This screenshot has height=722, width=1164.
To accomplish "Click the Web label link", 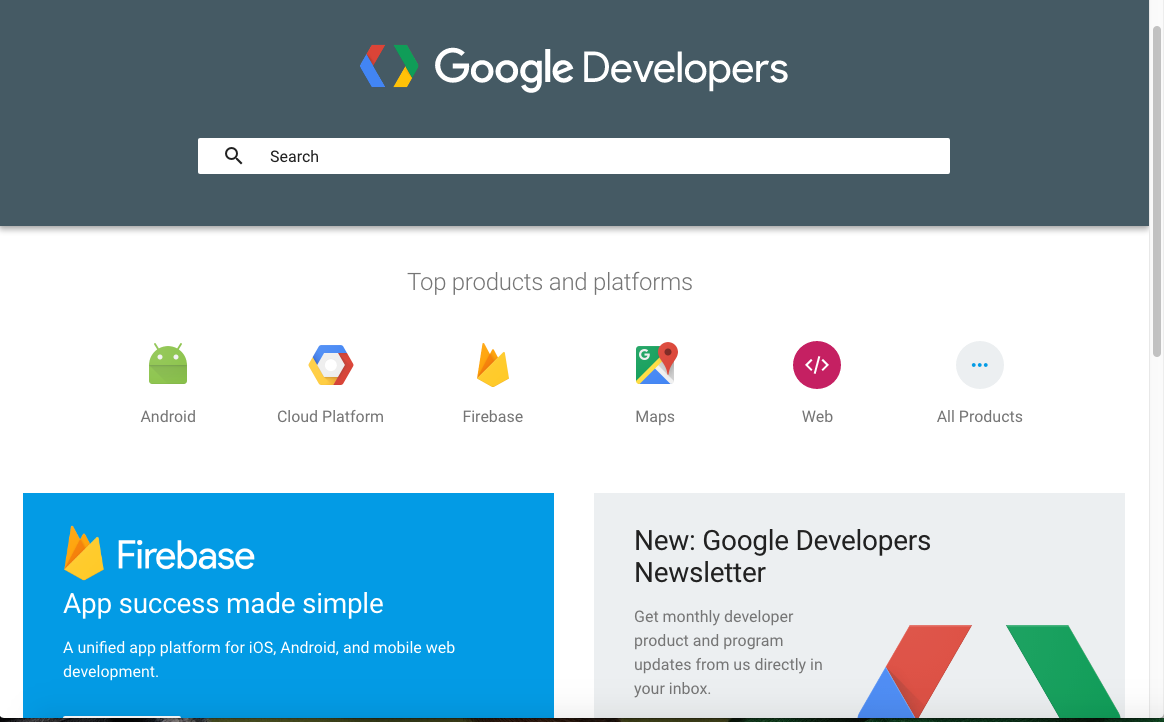I will click(817, 417).
